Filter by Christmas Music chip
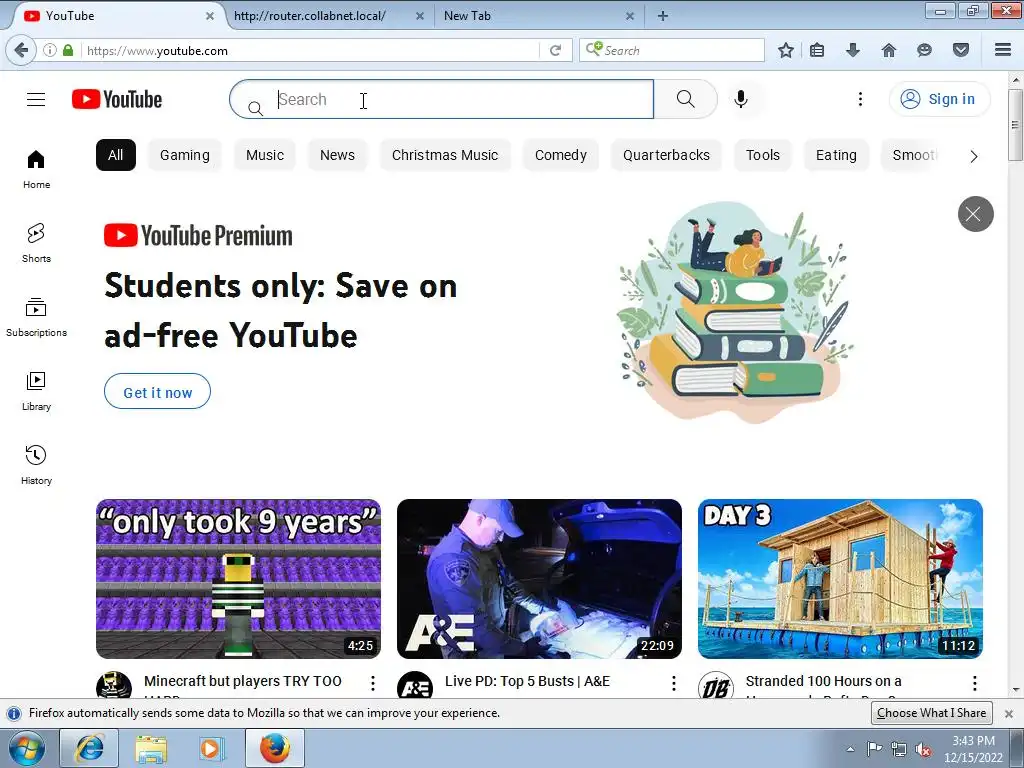 (x=445, y=155)
